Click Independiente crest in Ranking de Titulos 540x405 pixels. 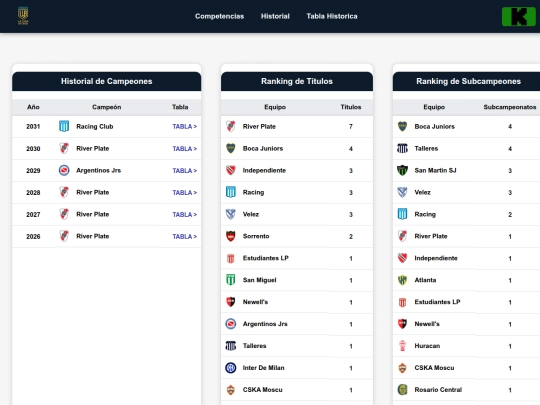point(231,170)
